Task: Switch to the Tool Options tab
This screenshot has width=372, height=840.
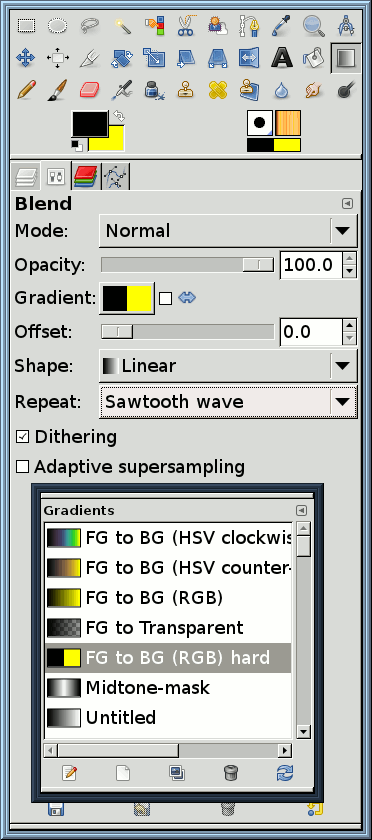Action: point(56,176)
